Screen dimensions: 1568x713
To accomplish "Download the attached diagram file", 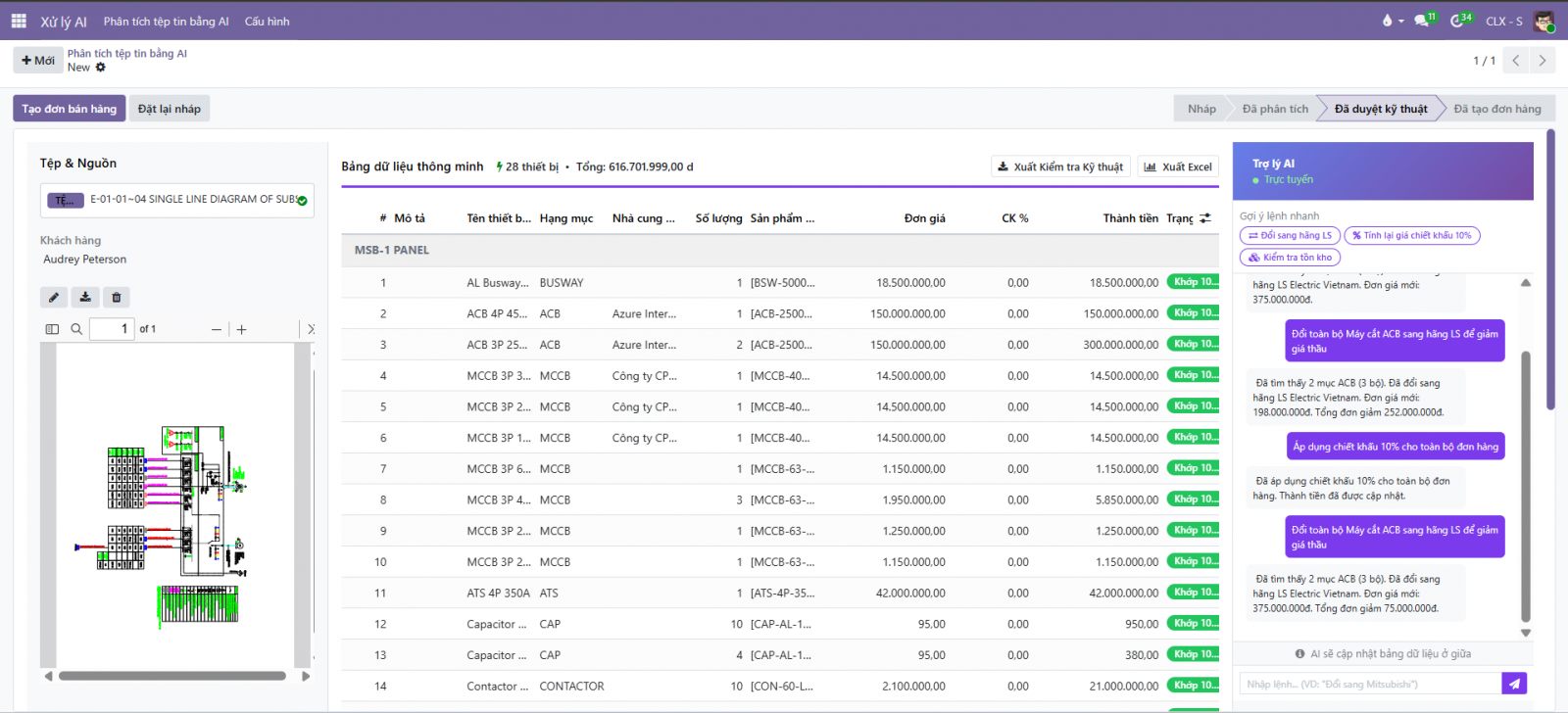I will 85,298.
